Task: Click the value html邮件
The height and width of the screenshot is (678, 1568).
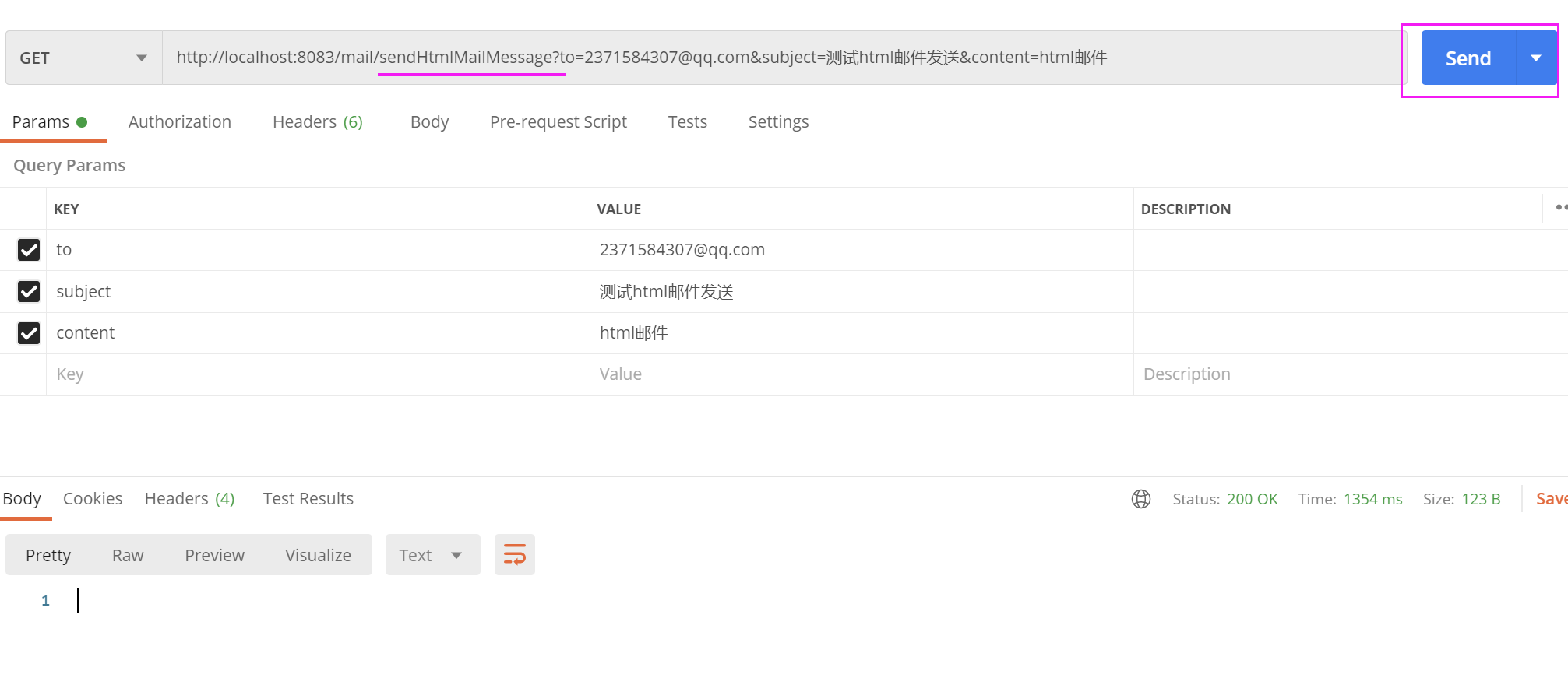Action: tap(633, 333)
